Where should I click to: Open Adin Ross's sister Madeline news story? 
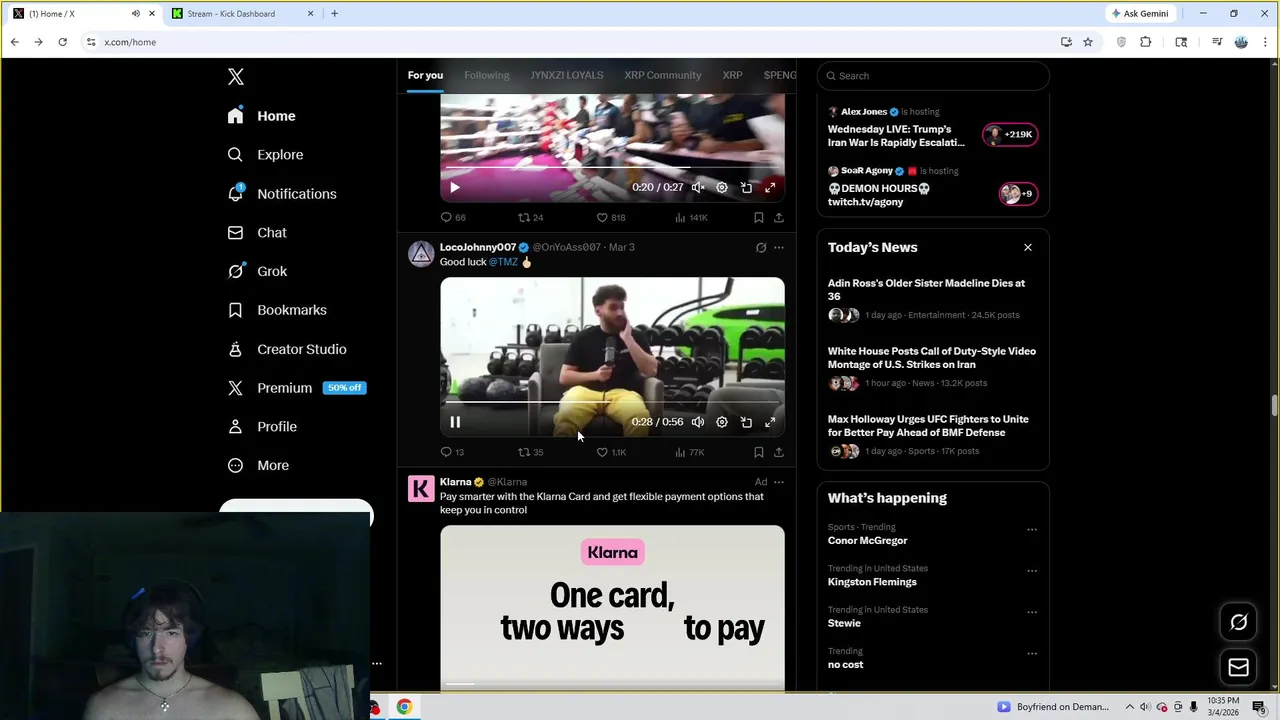pyautogui.click(x=926, y=290)
